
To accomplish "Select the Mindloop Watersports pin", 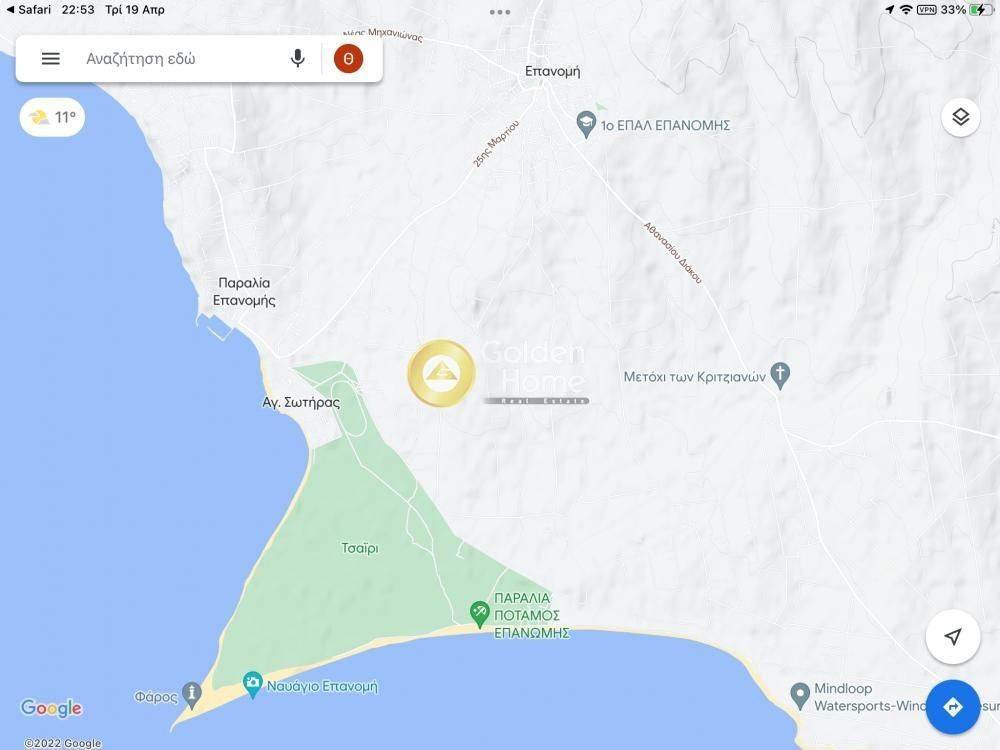I will click(x=800, y=696).
